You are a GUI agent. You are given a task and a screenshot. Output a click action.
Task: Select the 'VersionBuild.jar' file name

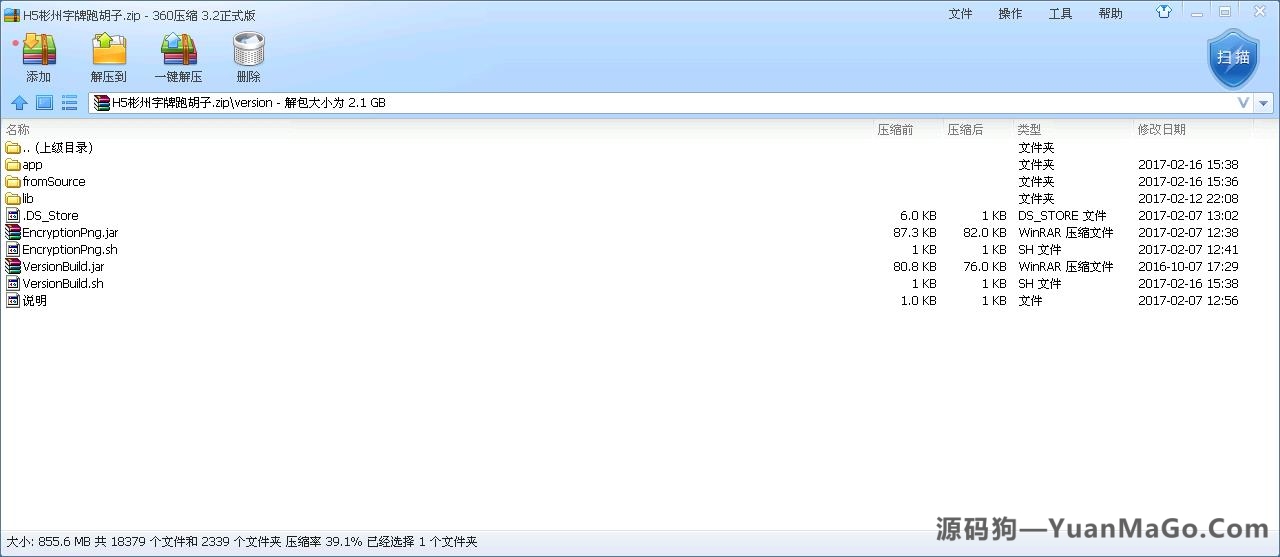[x=63, y=266]
